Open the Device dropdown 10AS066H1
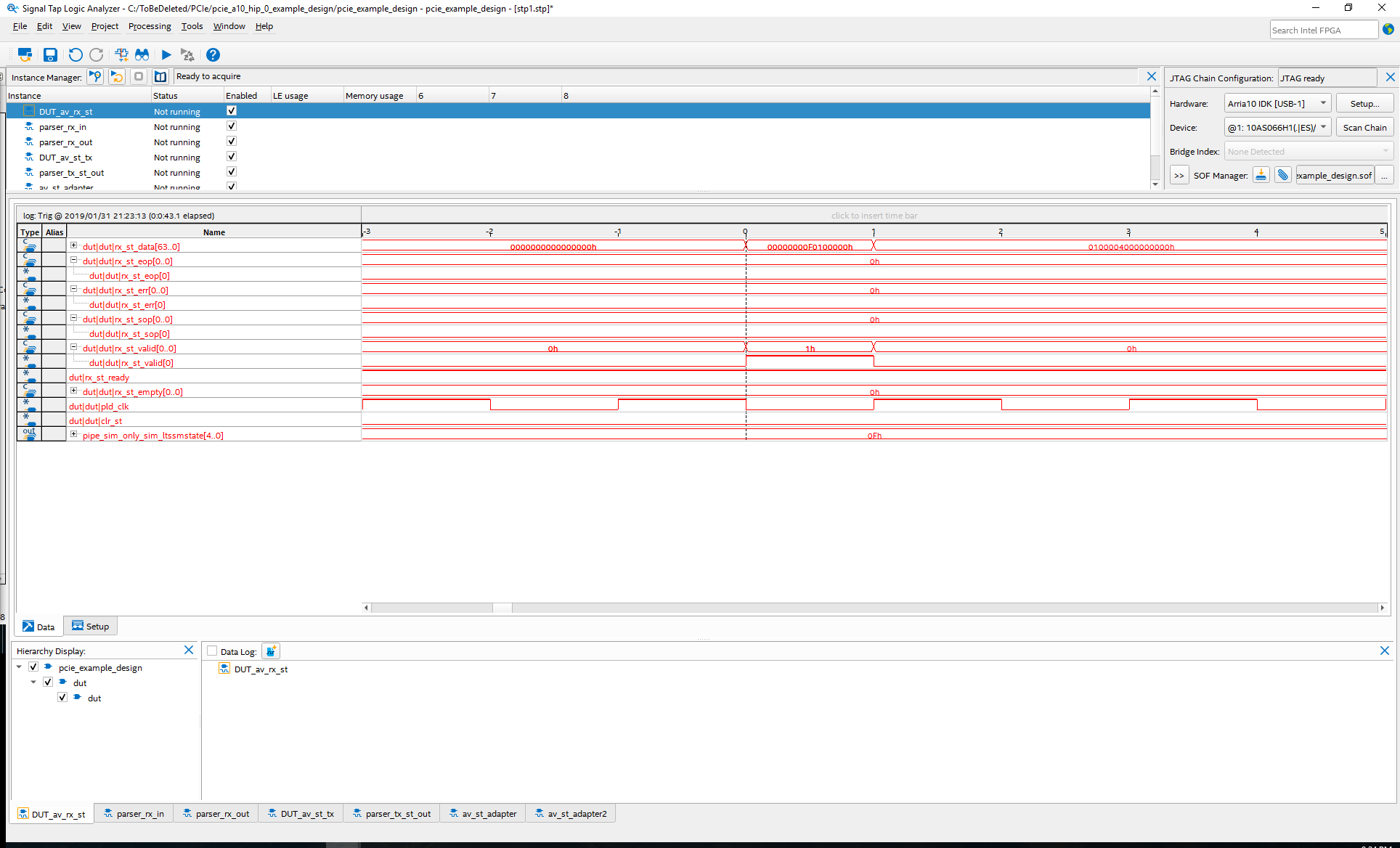The width and height of the screenshot is (1400, 848). [1277, 127]
